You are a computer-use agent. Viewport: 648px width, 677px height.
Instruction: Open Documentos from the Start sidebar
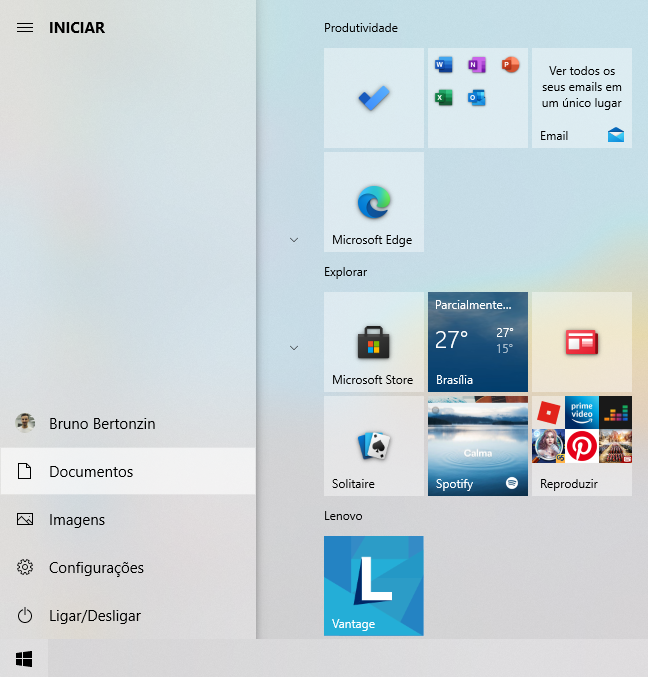click(128, 471)
